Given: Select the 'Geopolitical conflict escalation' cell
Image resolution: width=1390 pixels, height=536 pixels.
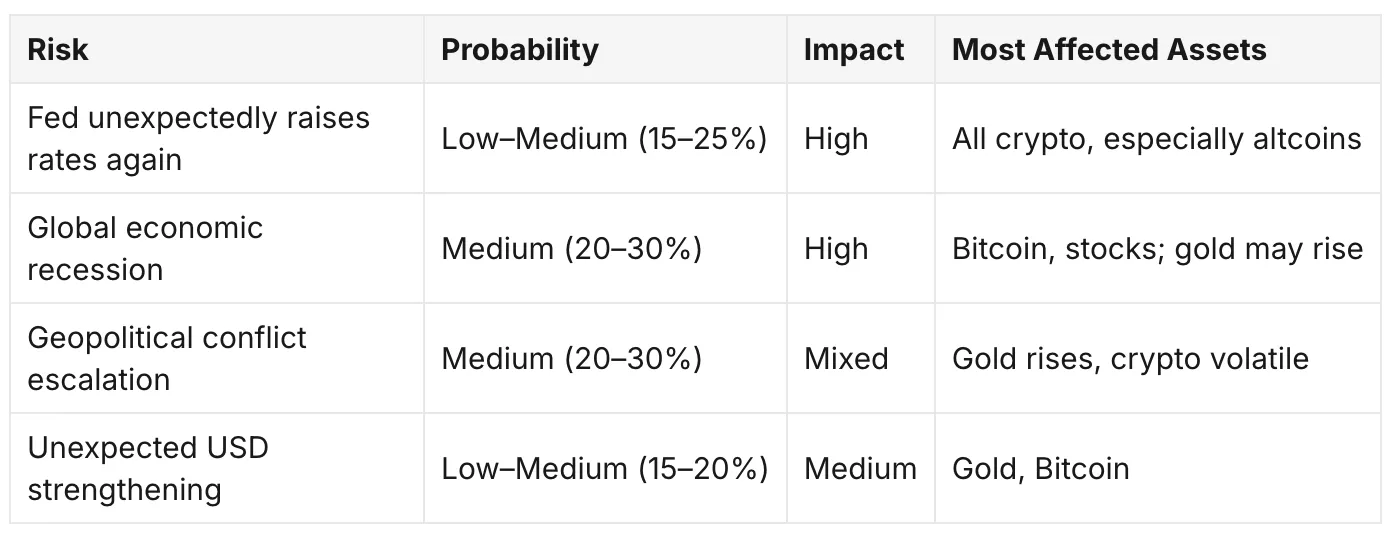Looking at the screenshot, I should (217, 358).
